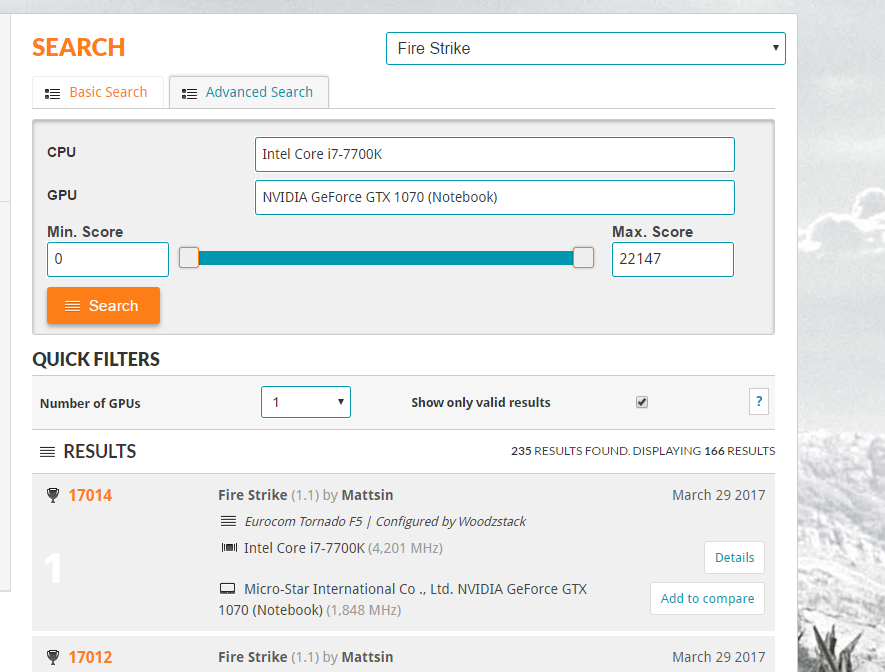This screenshot has width=885, height=672.
Task: Click the Min. Score input box
Action: (x=108, y=260)
